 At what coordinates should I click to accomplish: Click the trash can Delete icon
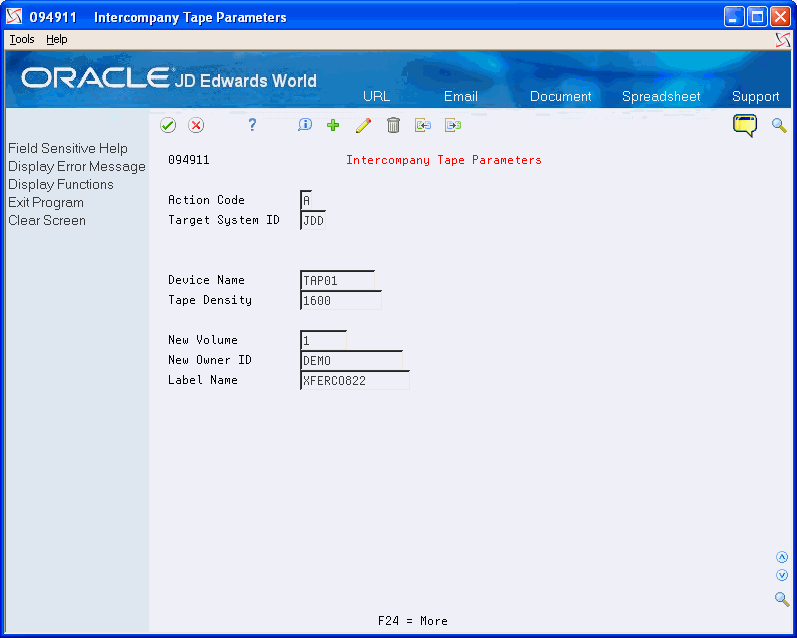(x=393, y=125)
